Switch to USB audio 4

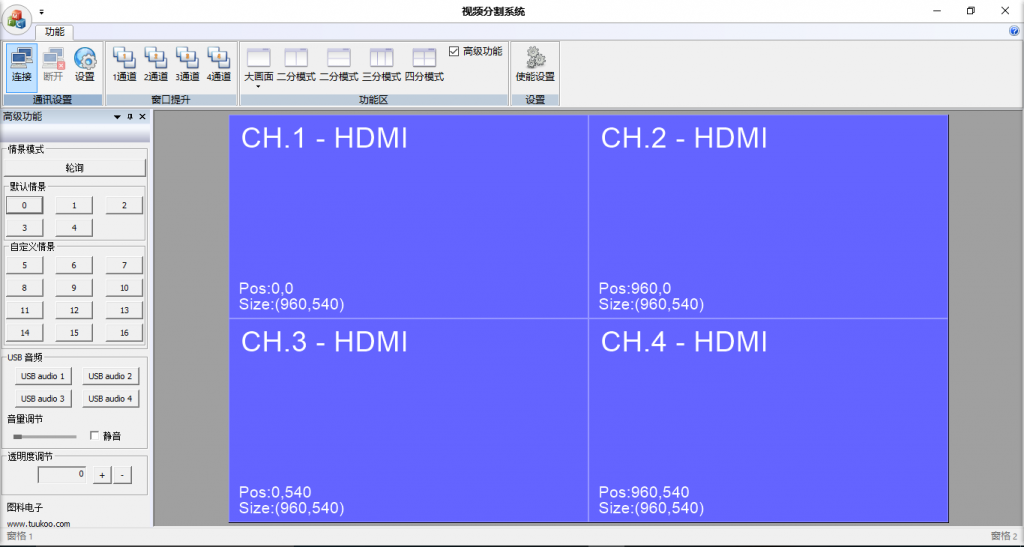click(110, 398)
